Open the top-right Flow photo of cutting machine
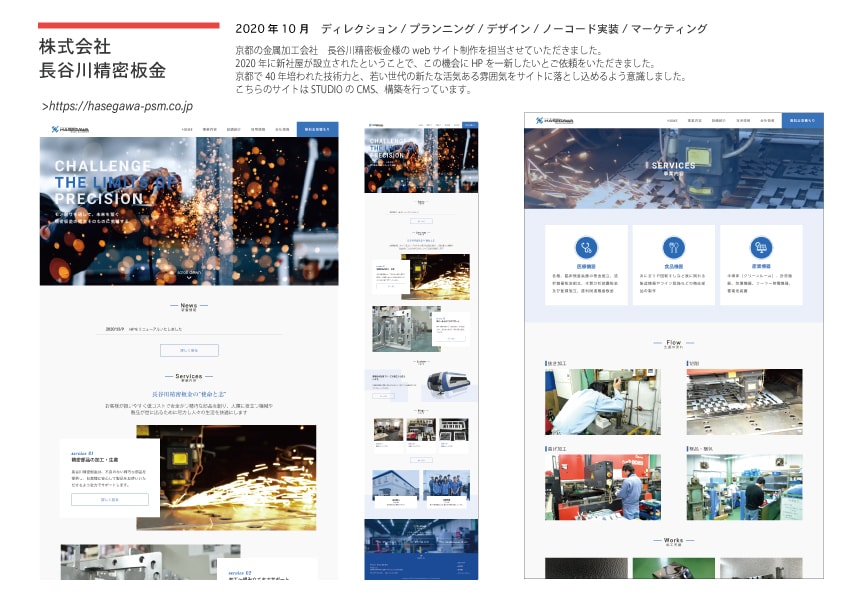This screenshot has height=595, width=842. tap(744, 402)
